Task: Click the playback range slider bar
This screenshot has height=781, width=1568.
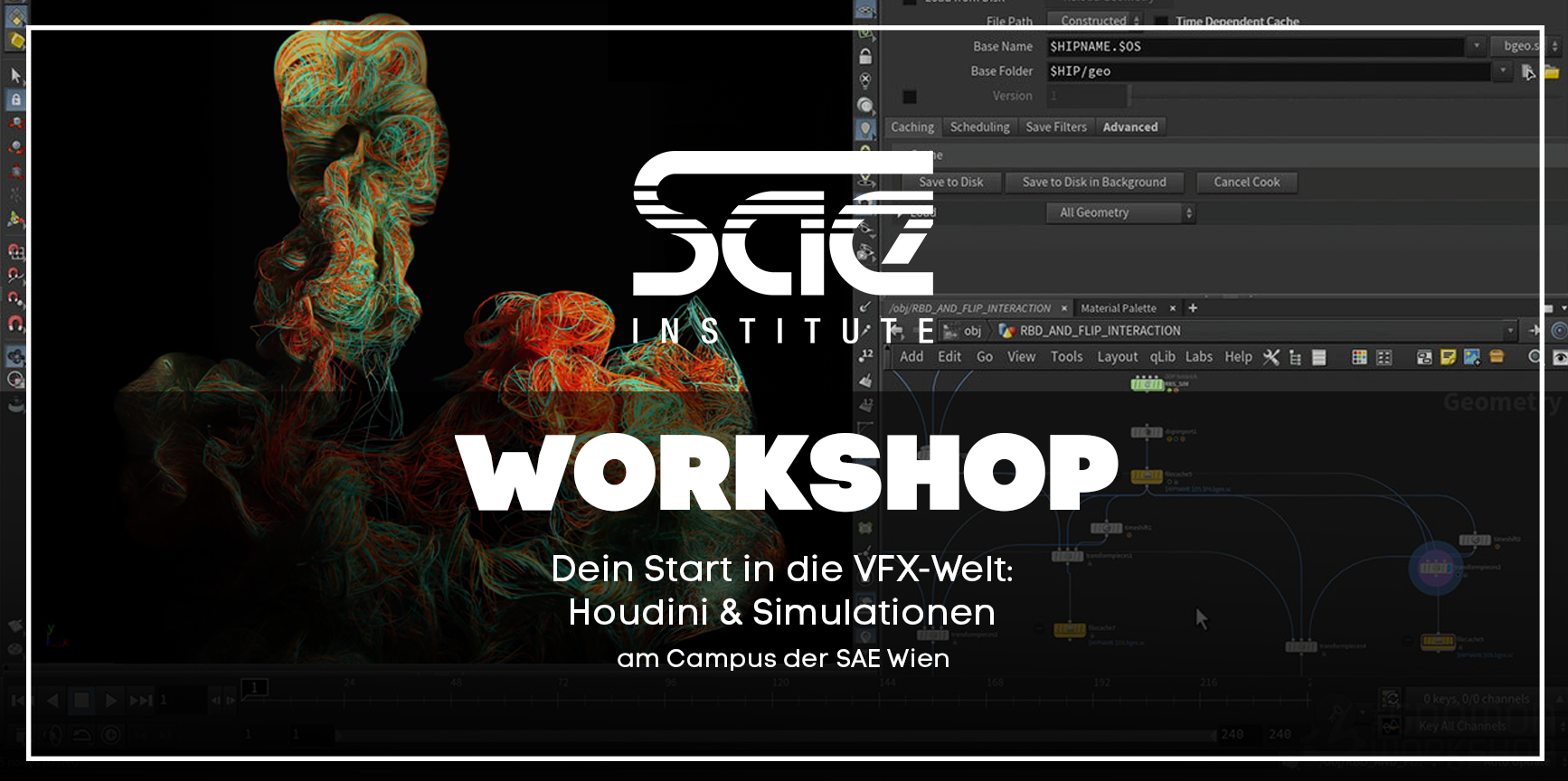Action: pos(775,736)
